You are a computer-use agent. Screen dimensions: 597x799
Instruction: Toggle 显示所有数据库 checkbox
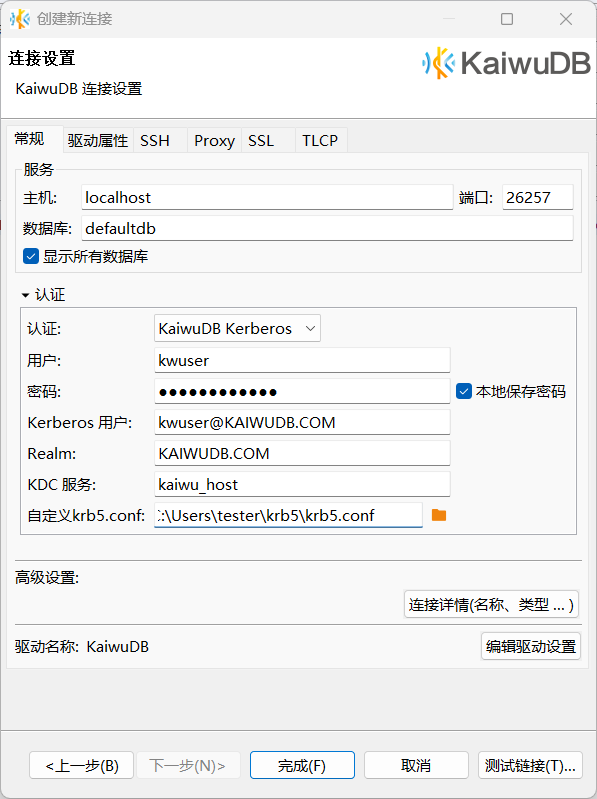[x=31, y=256]
